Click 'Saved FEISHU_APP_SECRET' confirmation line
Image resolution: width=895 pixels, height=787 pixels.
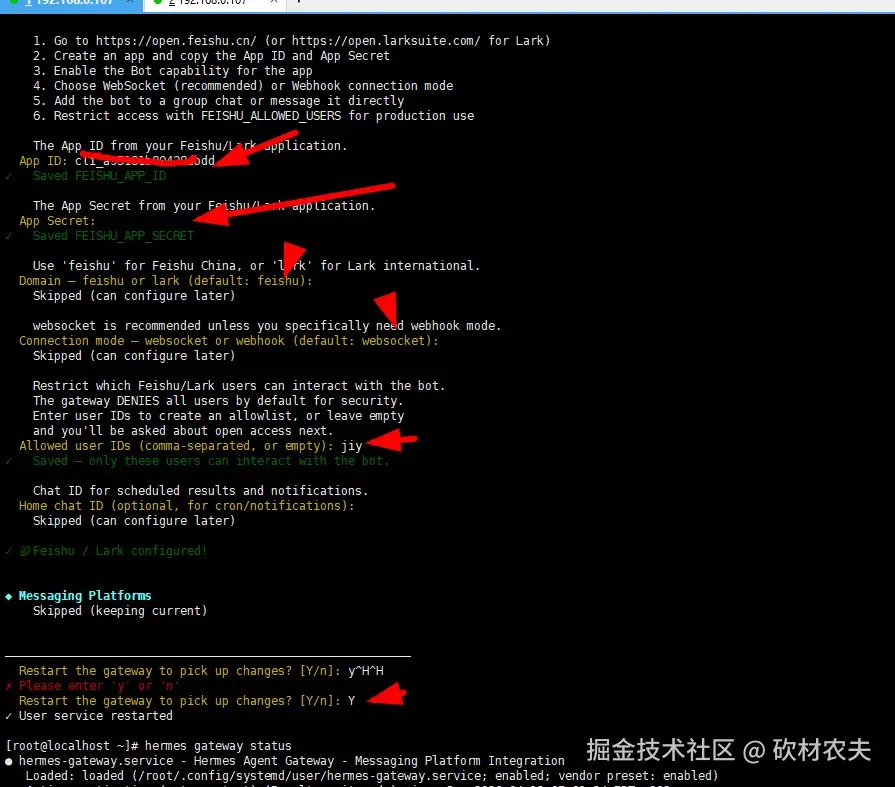(113, 236)
